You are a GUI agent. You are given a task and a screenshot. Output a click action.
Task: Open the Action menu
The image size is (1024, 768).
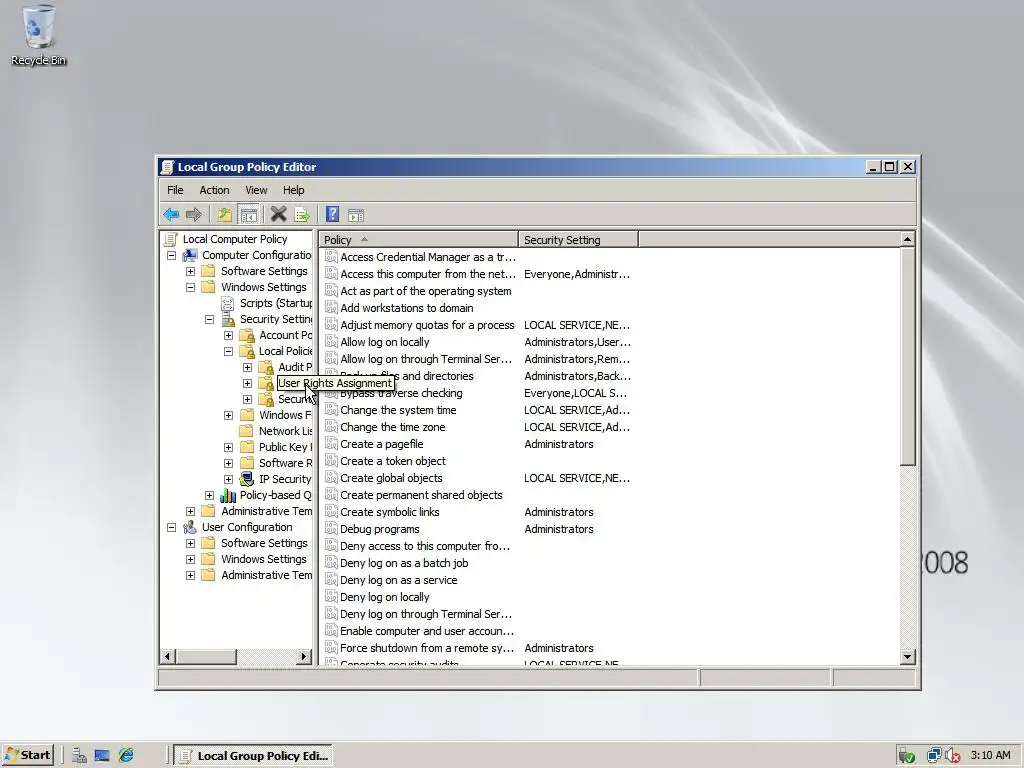pyautogui.click(x=214, y=190)
